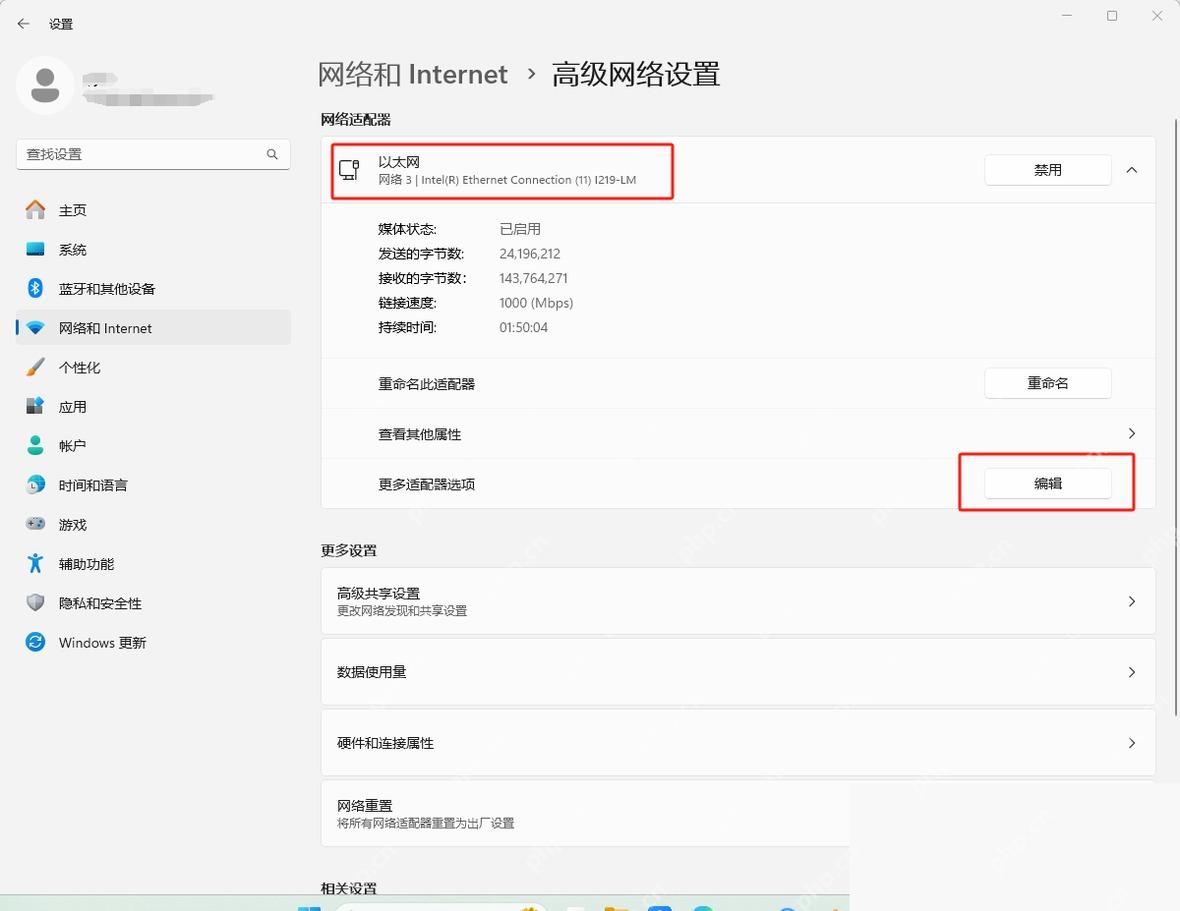This screenshot has width=1180, height=911.
Task: Click the Windows Start button on taskbar
Action: pyautogui.click(x=309, y=908)
